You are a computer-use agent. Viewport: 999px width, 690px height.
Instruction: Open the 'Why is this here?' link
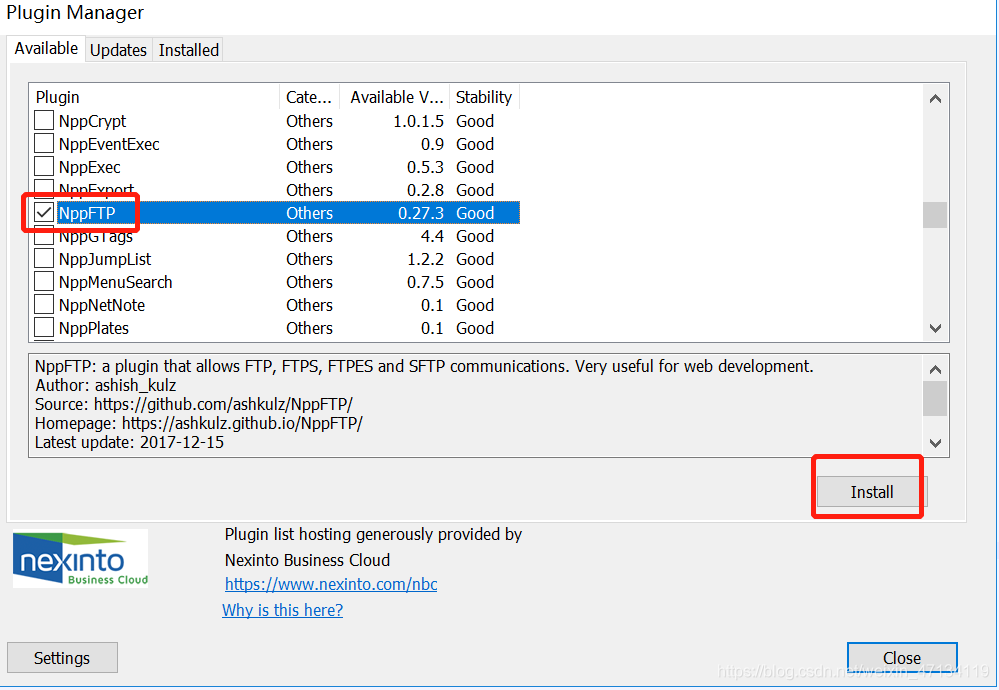pyautogui.click(x=282, y=610)
